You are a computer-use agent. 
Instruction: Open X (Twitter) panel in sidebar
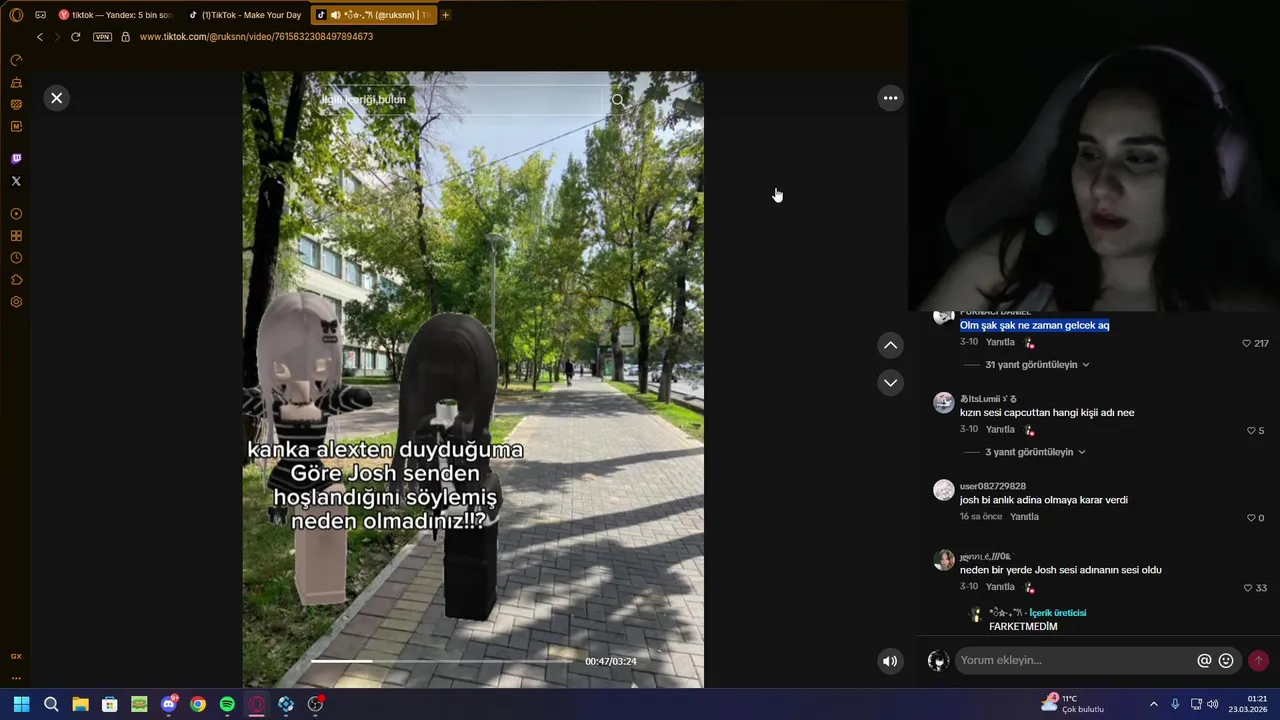pos(16,181)
